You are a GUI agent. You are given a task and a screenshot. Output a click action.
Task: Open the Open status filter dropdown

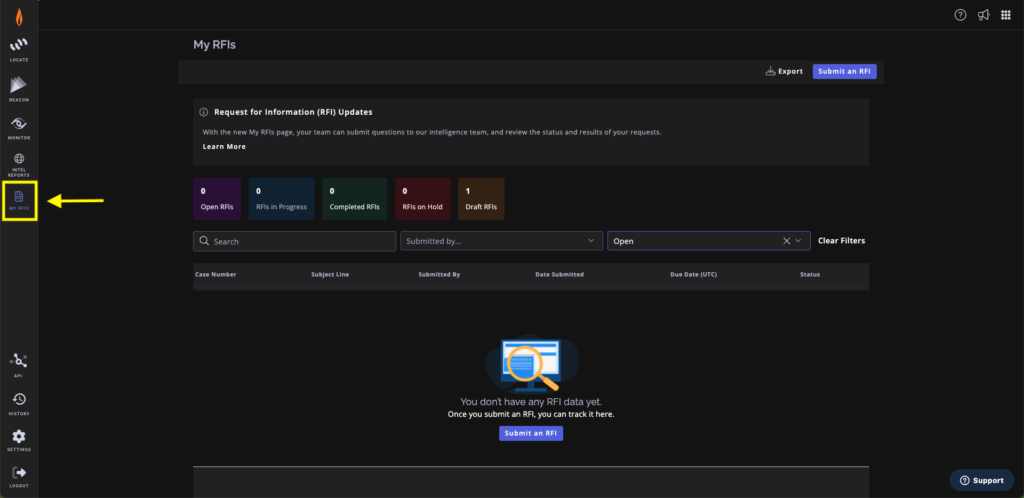click(709, 241)
